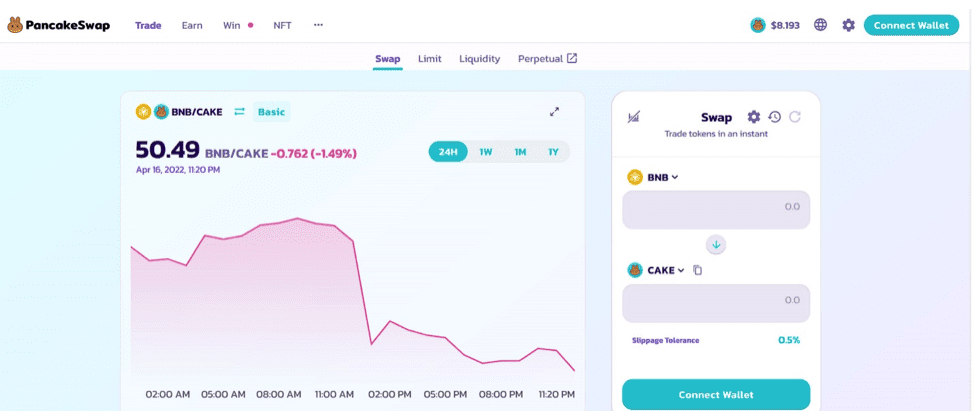The image size is (975, 412).
Task: Click the -0.762 (-1.49%) change text
Action: coord(314,153)
